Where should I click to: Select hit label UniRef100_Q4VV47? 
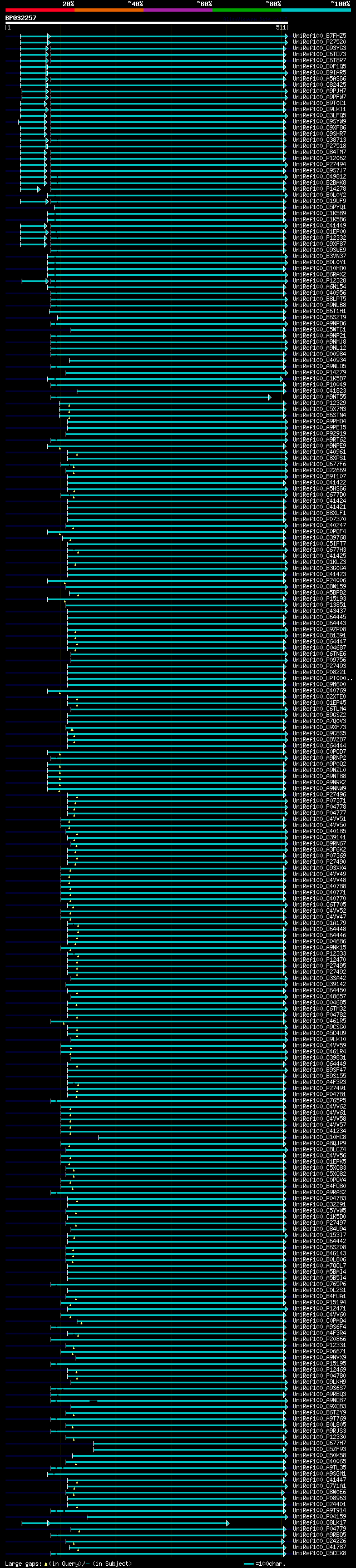[319, 917]
